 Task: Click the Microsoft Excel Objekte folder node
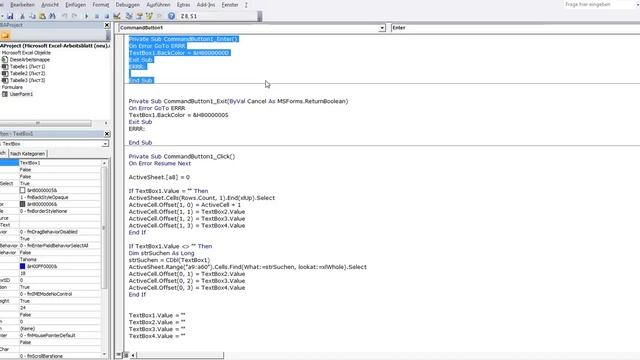26,53
